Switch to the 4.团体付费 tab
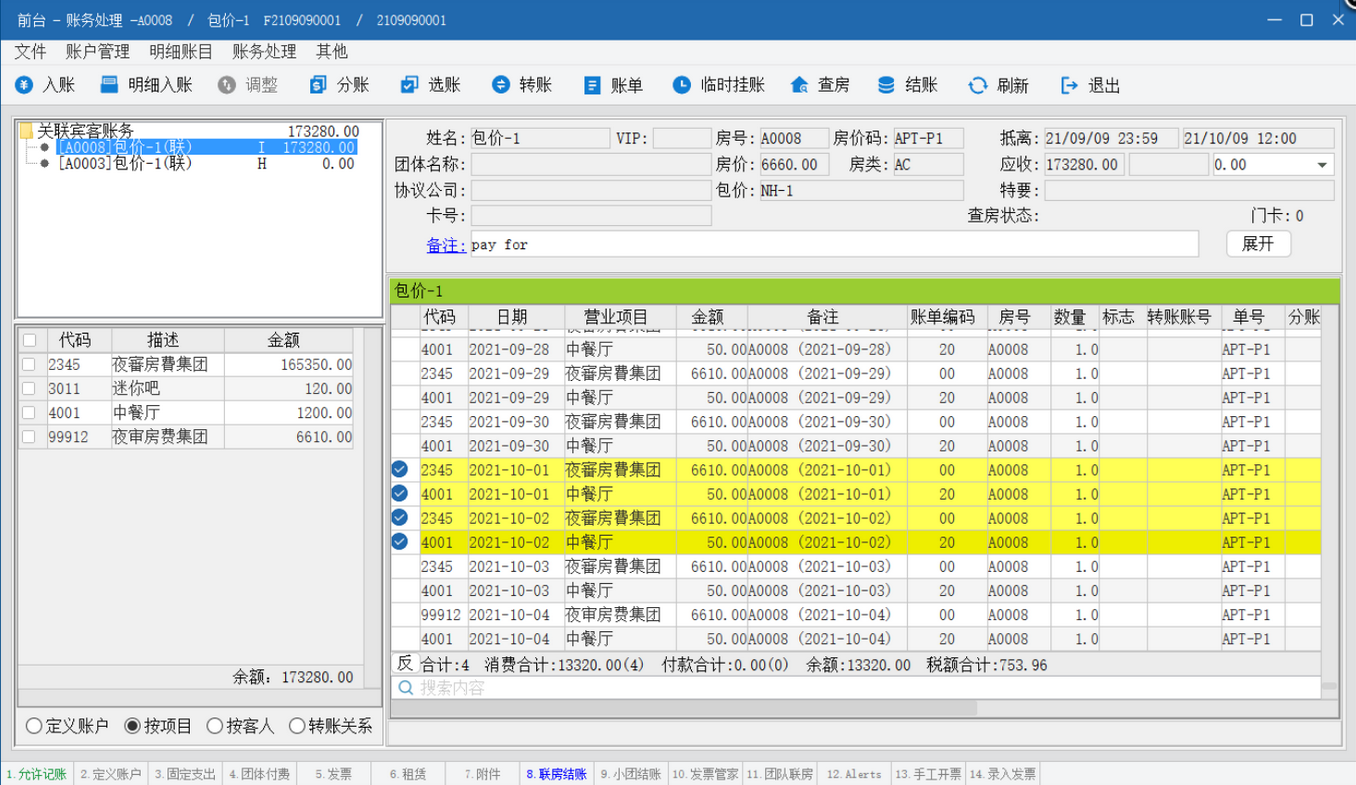 [260, 774]
